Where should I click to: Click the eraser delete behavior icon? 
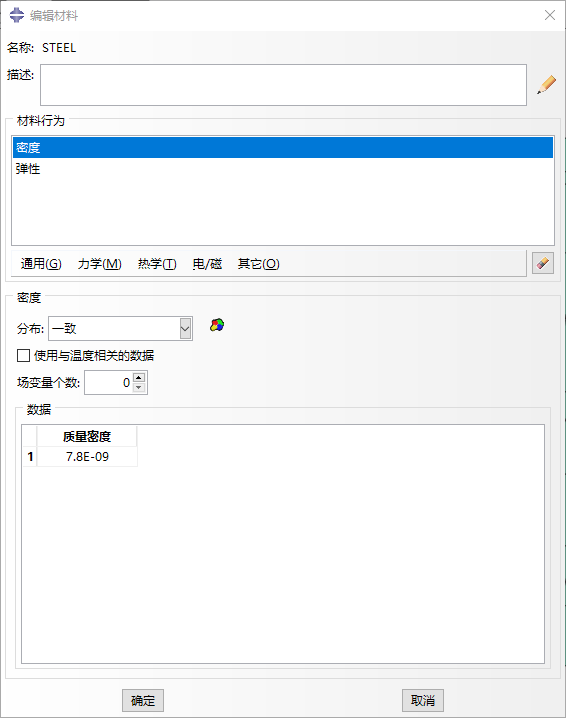click(x=543, y=263)
